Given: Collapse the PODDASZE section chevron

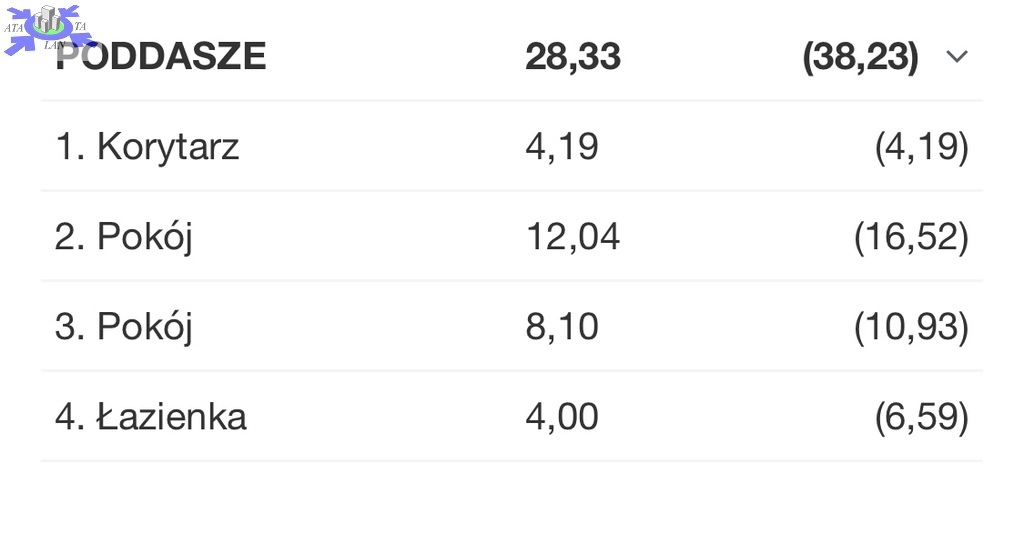Looking at the screenshot, I should [x=957, y=57].
